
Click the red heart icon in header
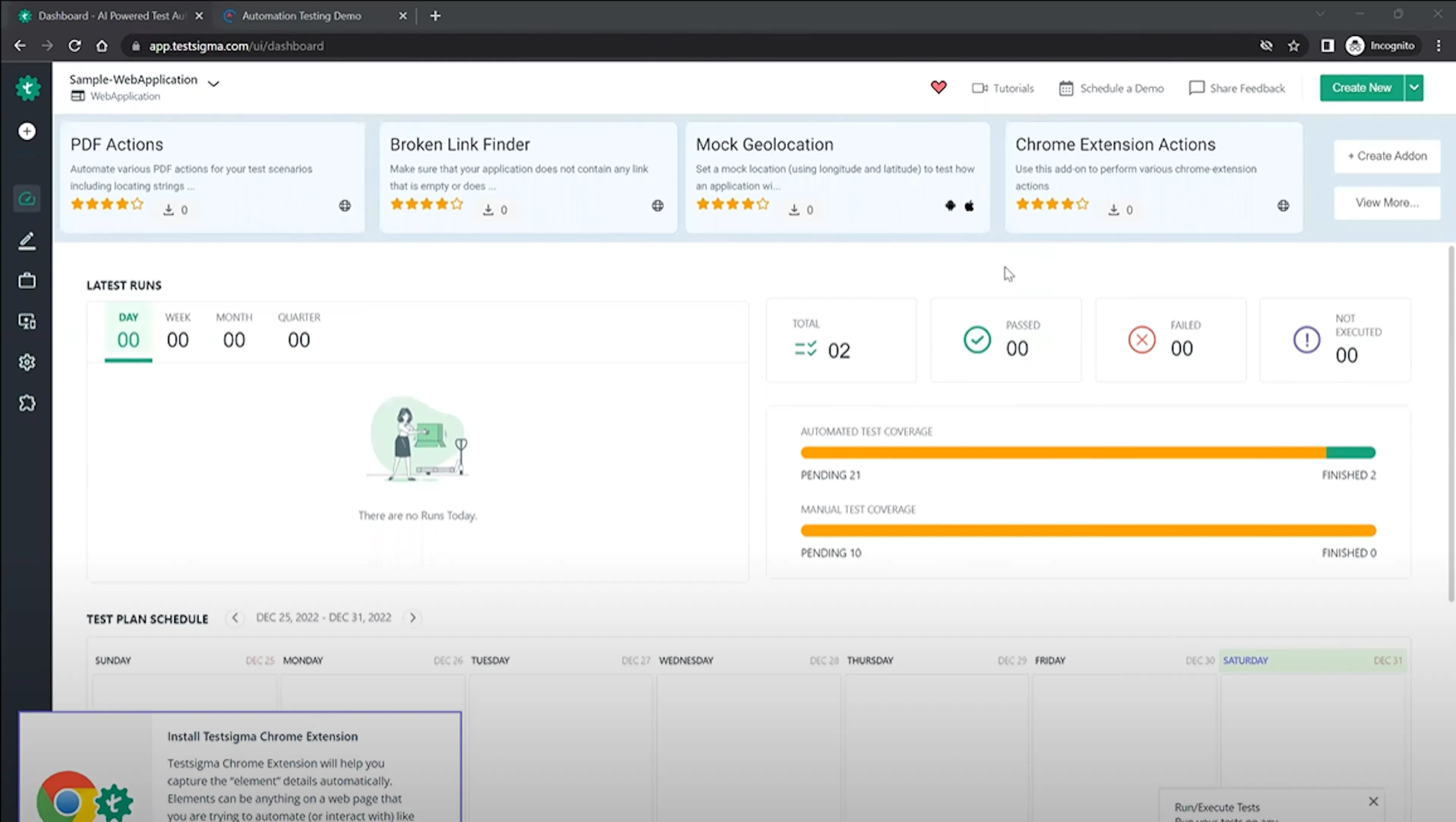(938, 88)
